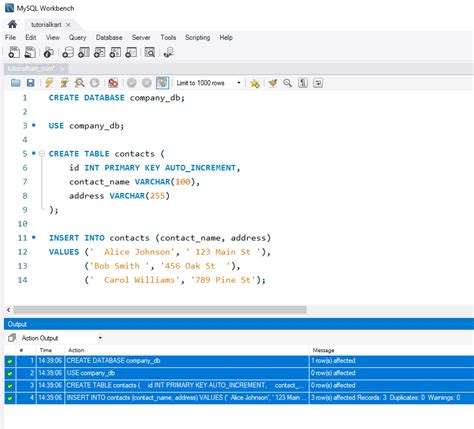
Task: Reconnect to DBMS icon
Action: [168, 52]
